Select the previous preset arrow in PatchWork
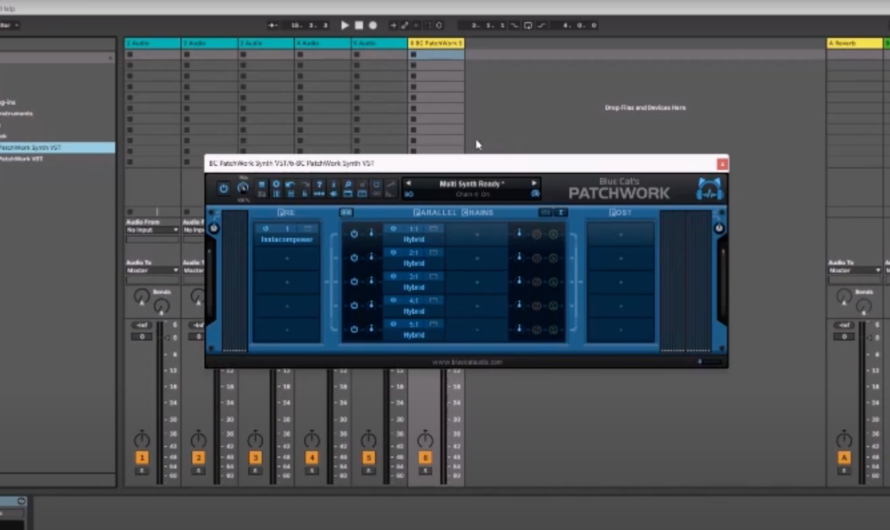 pos(409,183)
